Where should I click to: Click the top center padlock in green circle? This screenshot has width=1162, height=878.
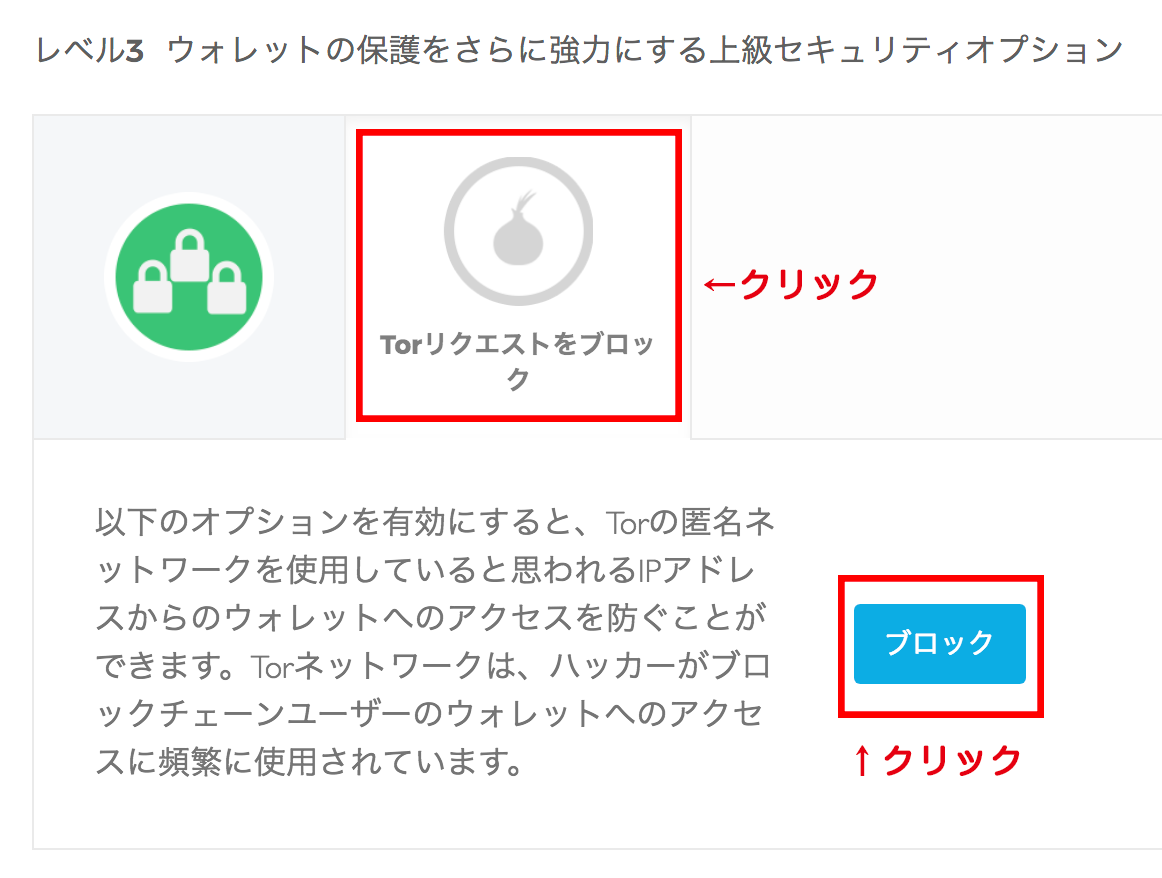(x=190, y=255)
